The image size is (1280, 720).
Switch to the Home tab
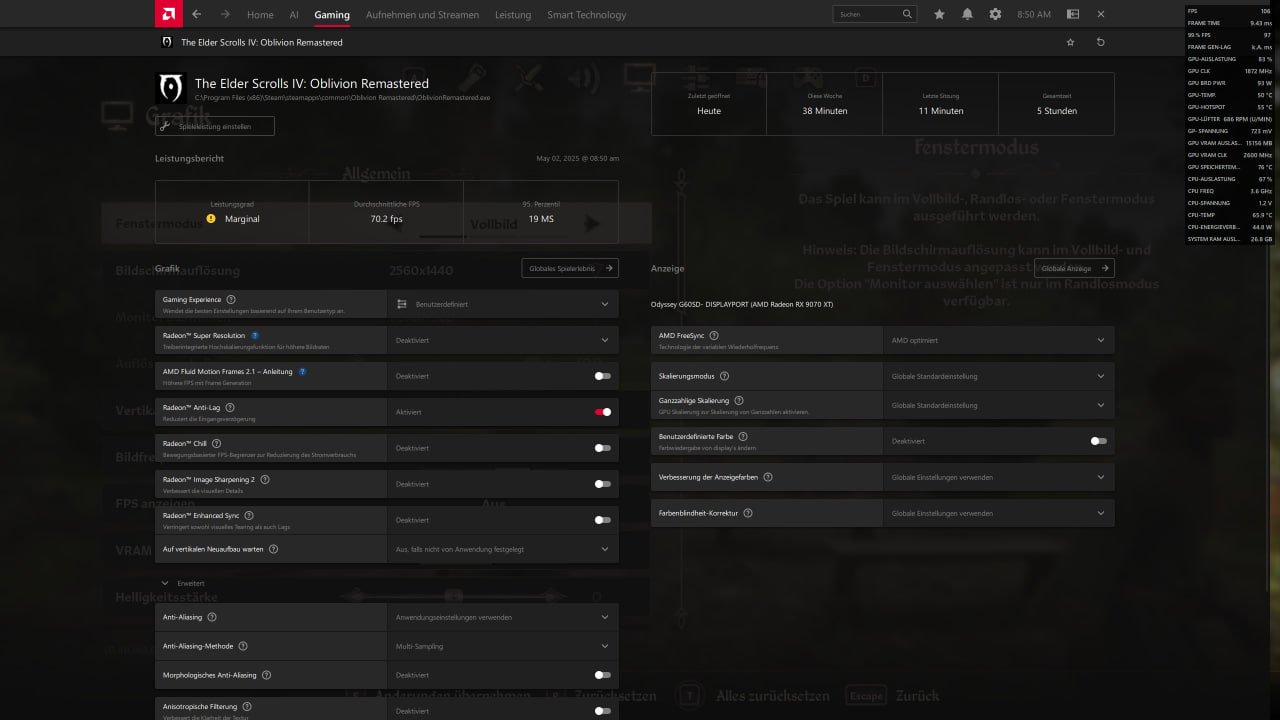260,15
